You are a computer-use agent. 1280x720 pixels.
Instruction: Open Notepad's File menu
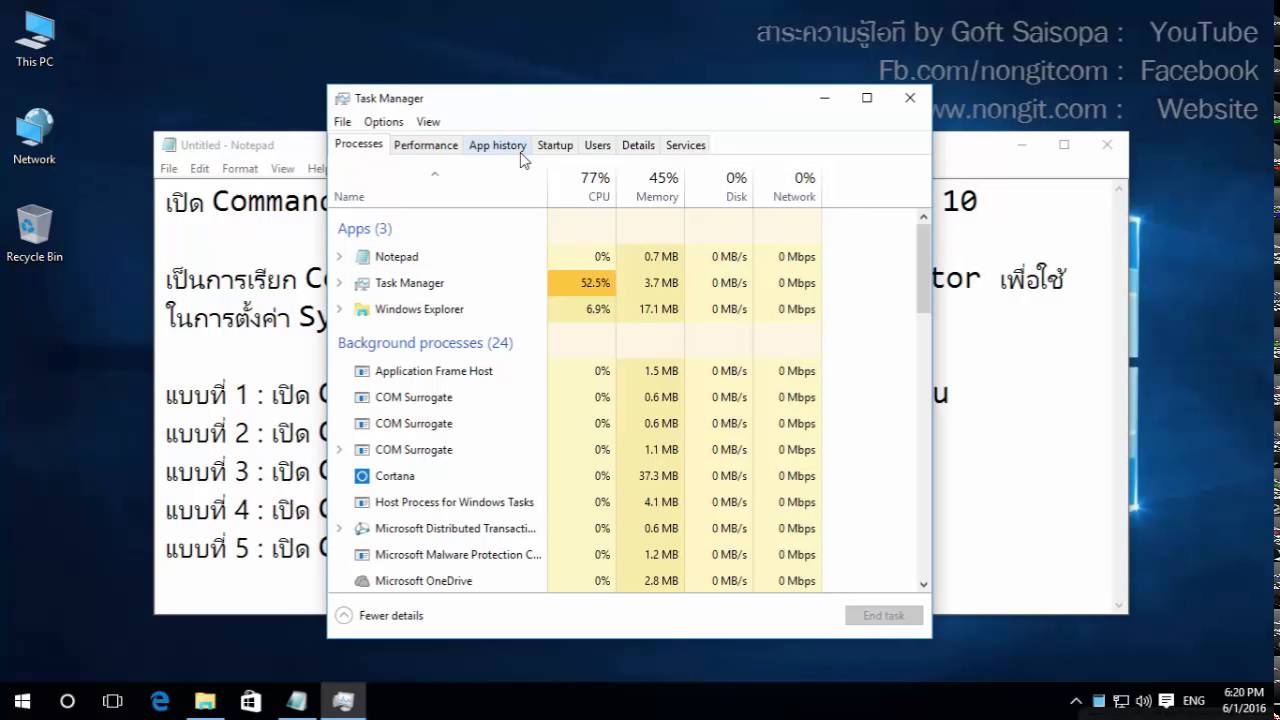pyautogui.click(x=169, y=169)
